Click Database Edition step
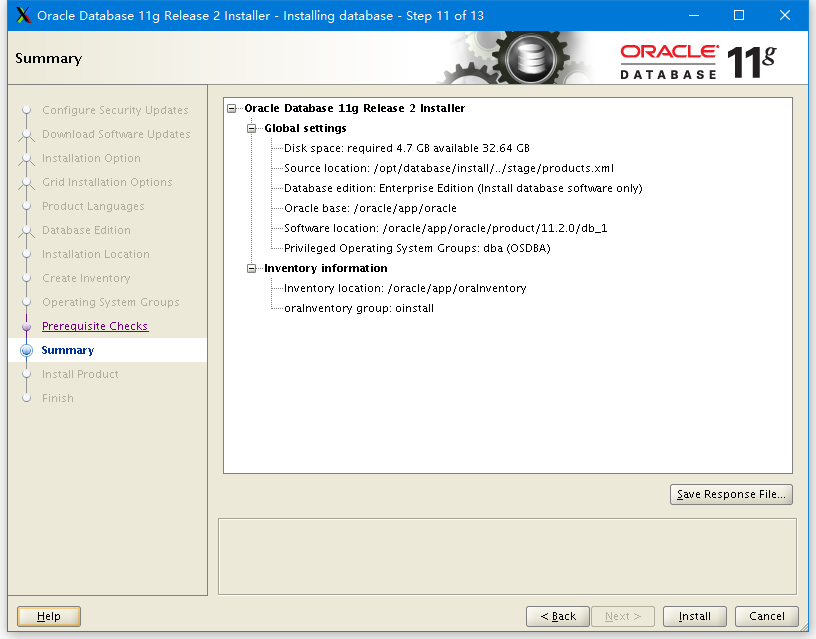 (x=86, y=230)
